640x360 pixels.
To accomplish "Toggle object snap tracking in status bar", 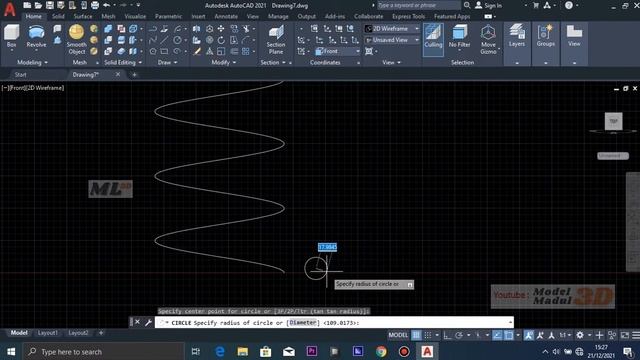I will (x=497, y=336).
